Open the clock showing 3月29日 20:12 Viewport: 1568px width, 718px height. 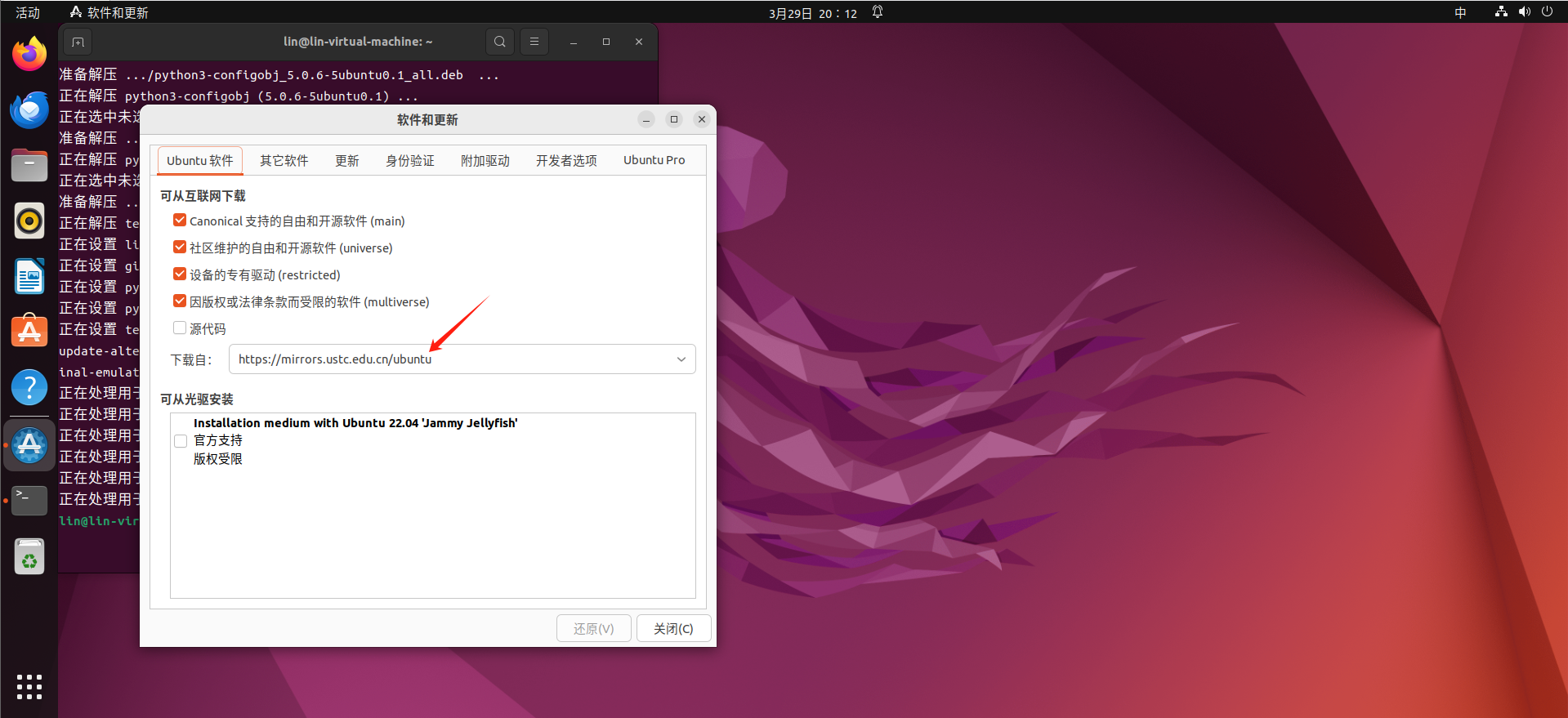(813, 13)
